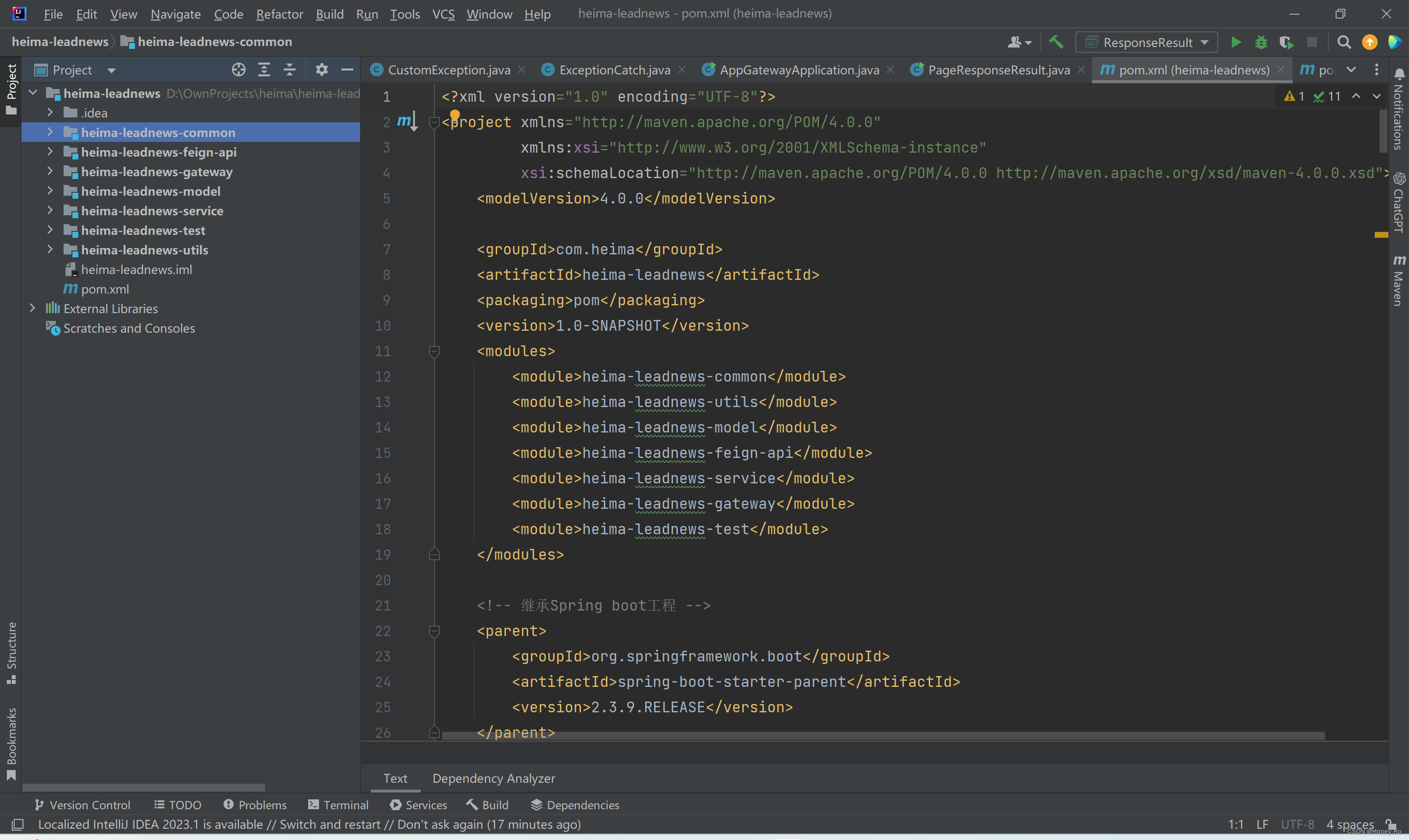The width and height of the screenshot is (1409, 840).
Task: Open the Maven tool window sidebar
Action: 1398,280
